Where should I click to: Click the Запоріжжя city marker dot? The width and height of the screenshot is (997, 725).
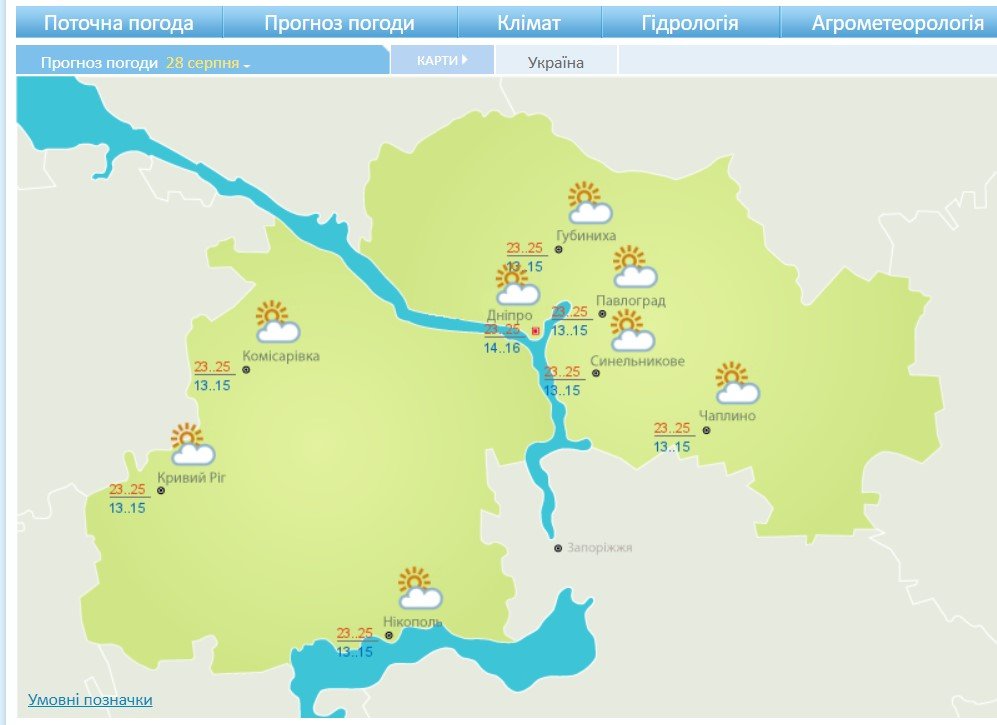pos(558,548)
